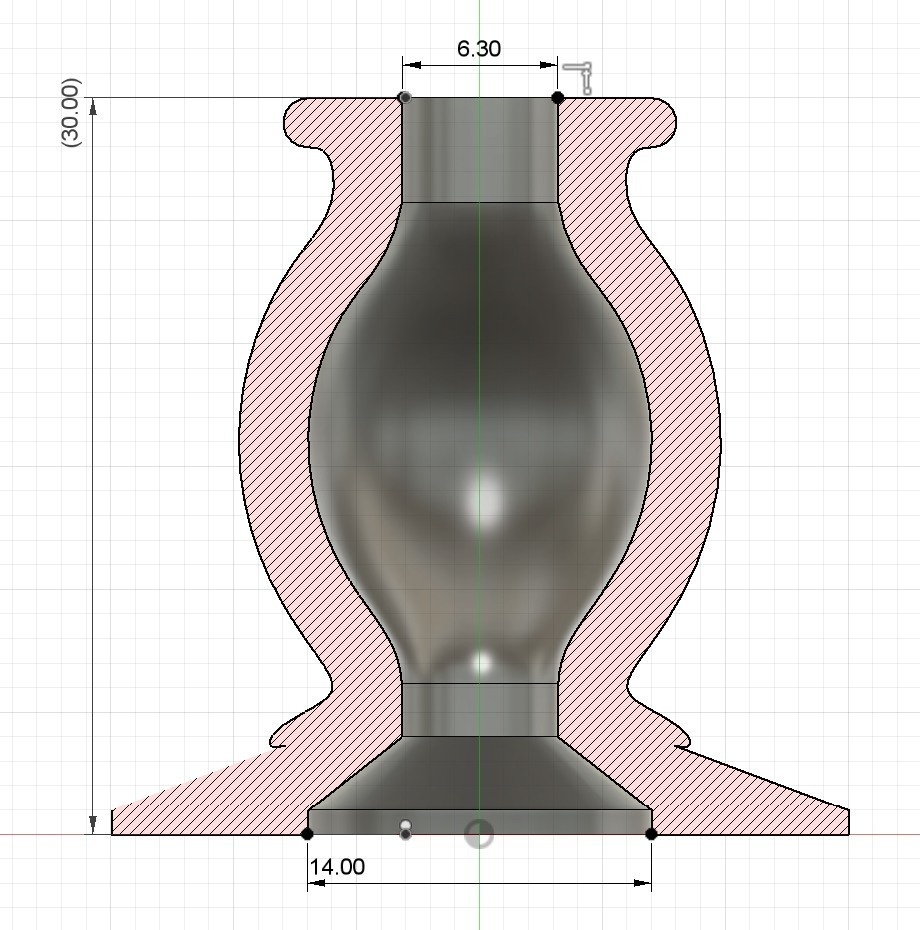Select the (30.00) driven dimension label

click(x=71, y=113)
